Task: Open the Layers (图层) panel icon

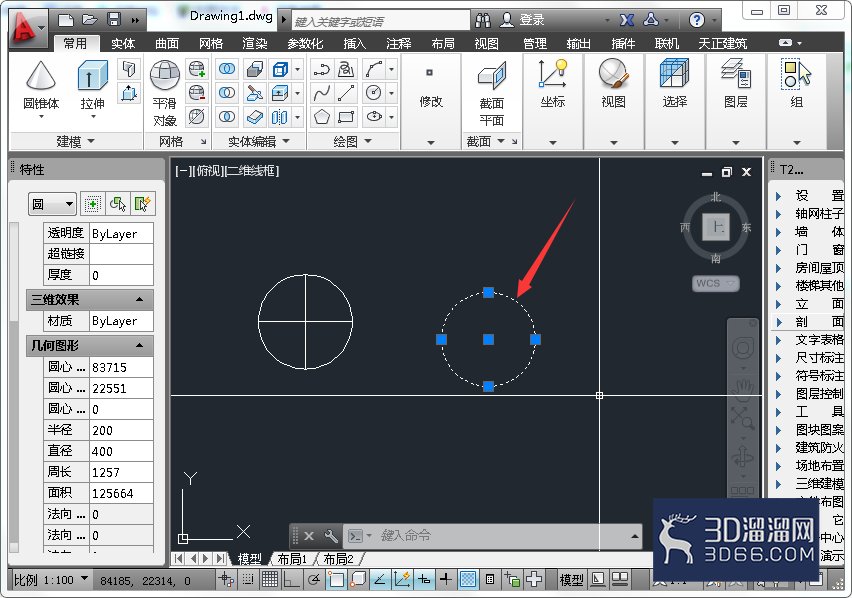Action: (x=736, y=74)
